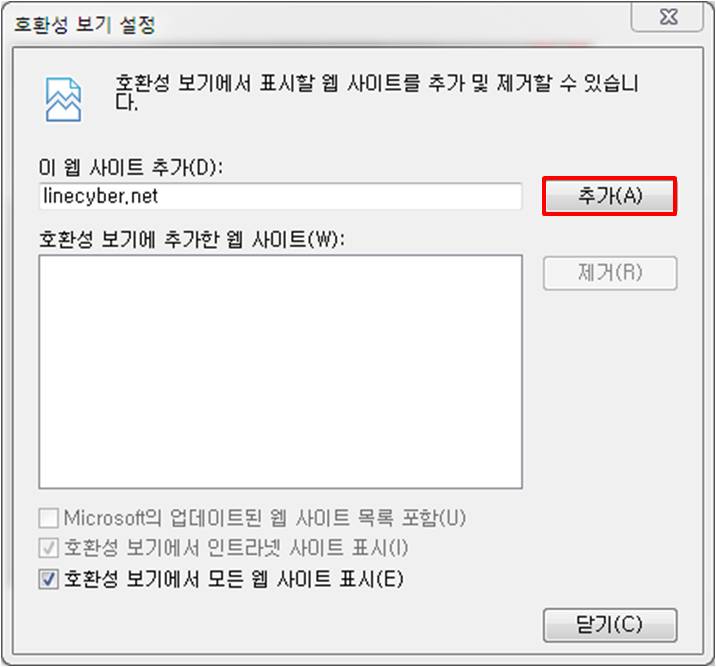Click the description text about adding and removing sites
Viewport: 716px width, 667px height.
click(x=376, y=92)
